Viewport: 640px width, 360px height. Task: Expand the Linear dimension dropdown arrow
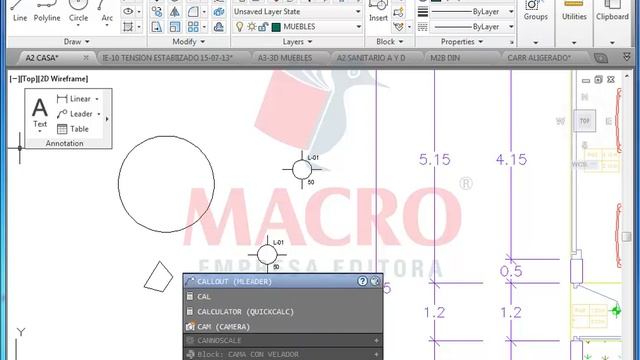97,99
